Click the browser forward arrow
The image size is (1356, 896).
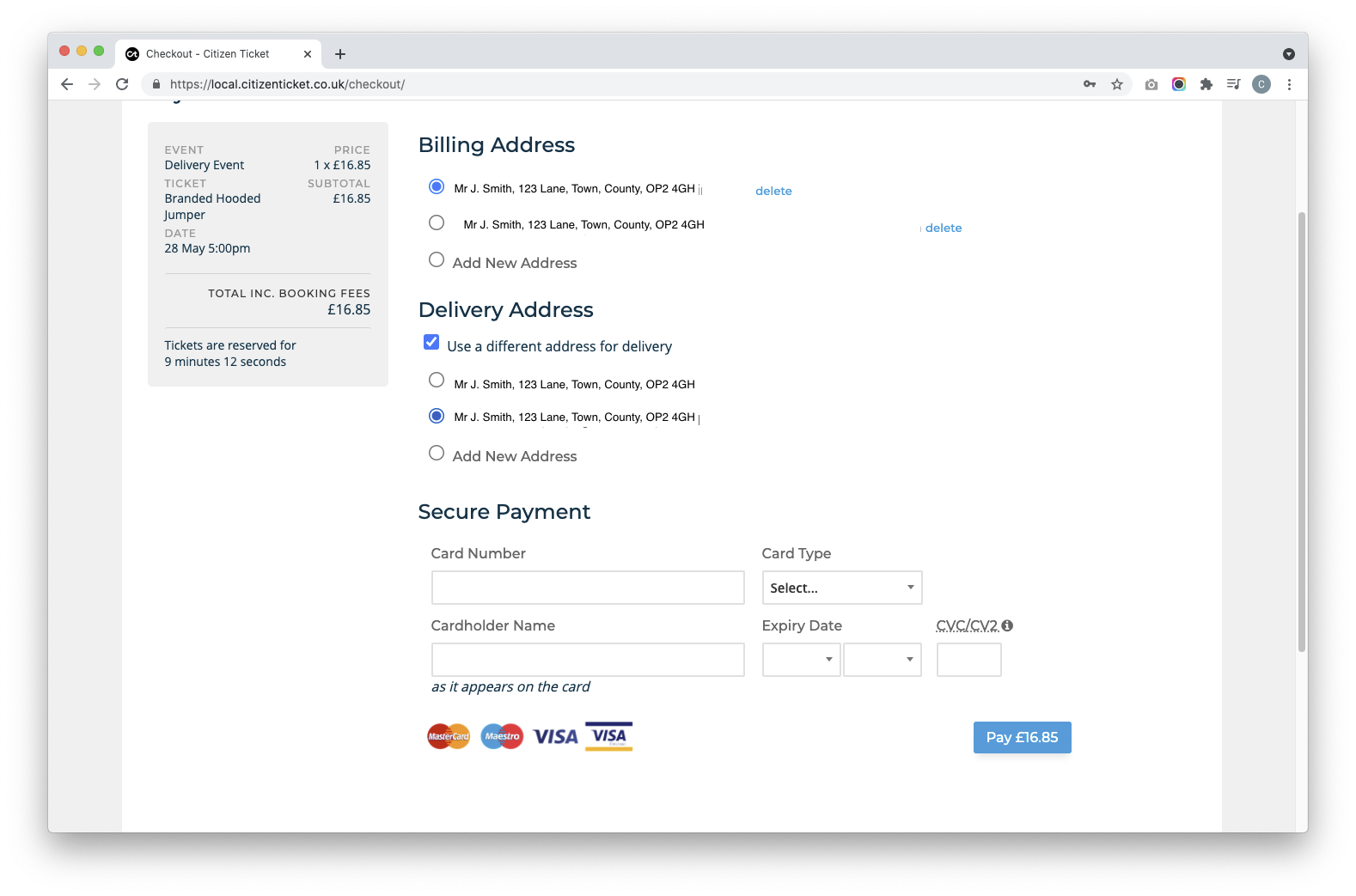[95, 84]
